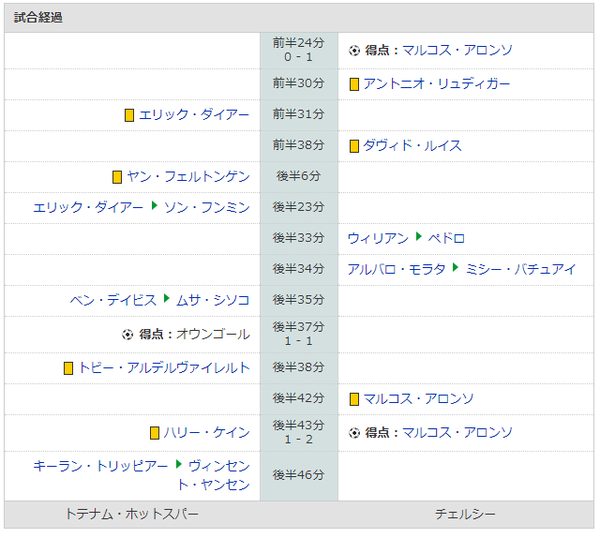Select the 後半42分 time cell

click(298, 399)
